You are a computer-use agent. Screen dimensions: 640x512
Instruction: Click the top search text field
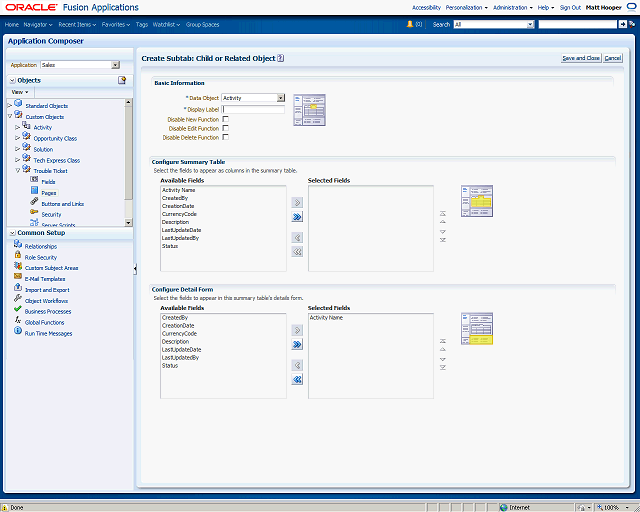[578, 24]
